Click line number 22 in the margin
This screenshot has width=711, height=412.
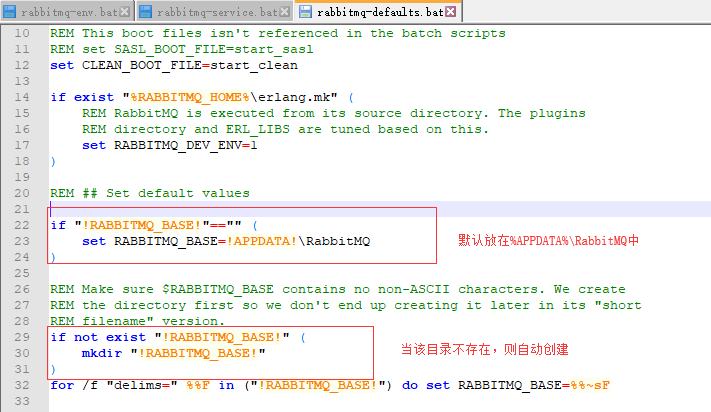[x=22, y=225]
